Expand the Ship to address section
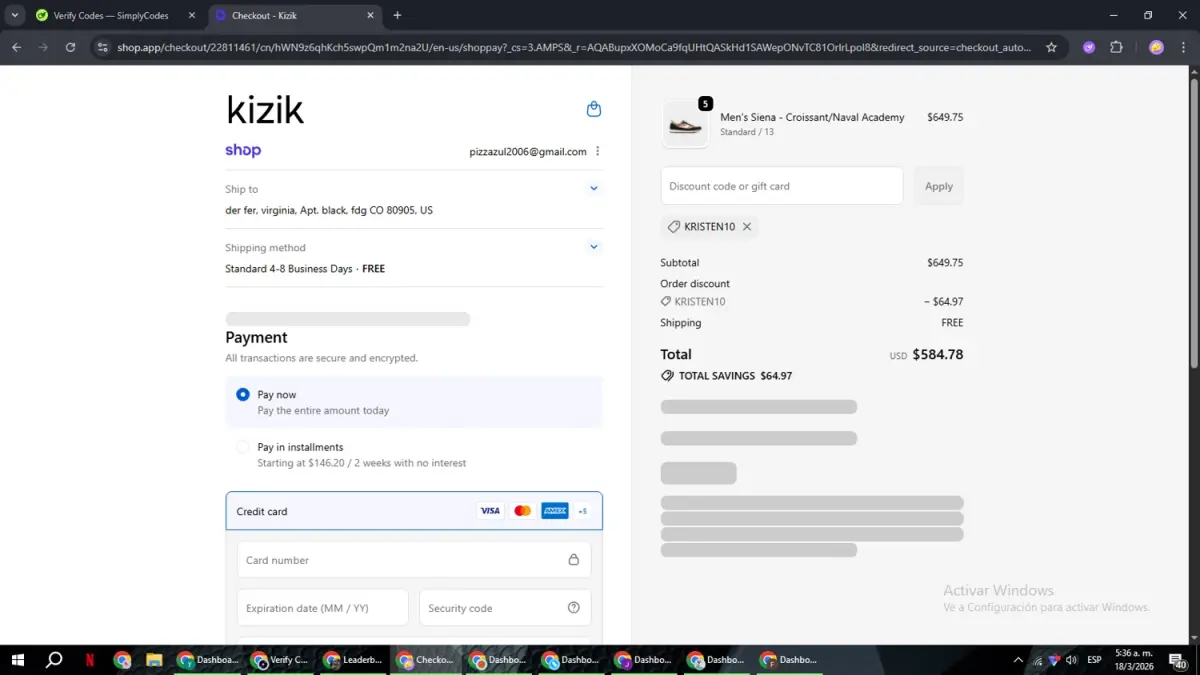The height and width of the screenshot is (675, 1200). pyautogui.click(x=594, y=188)
